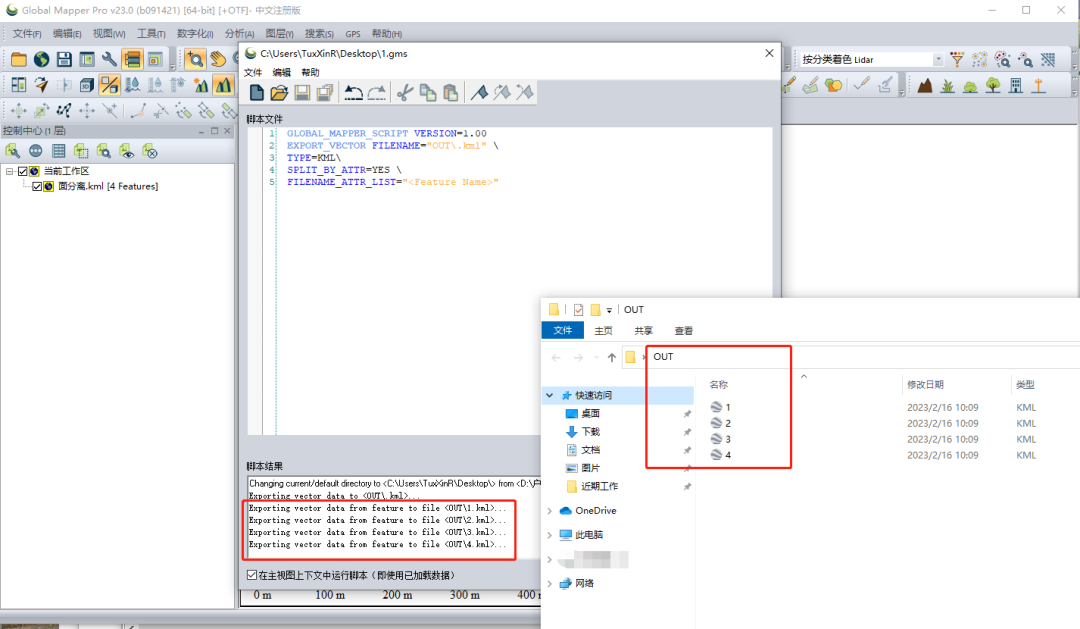Run script using flag icon

click(x=479, y=93)
